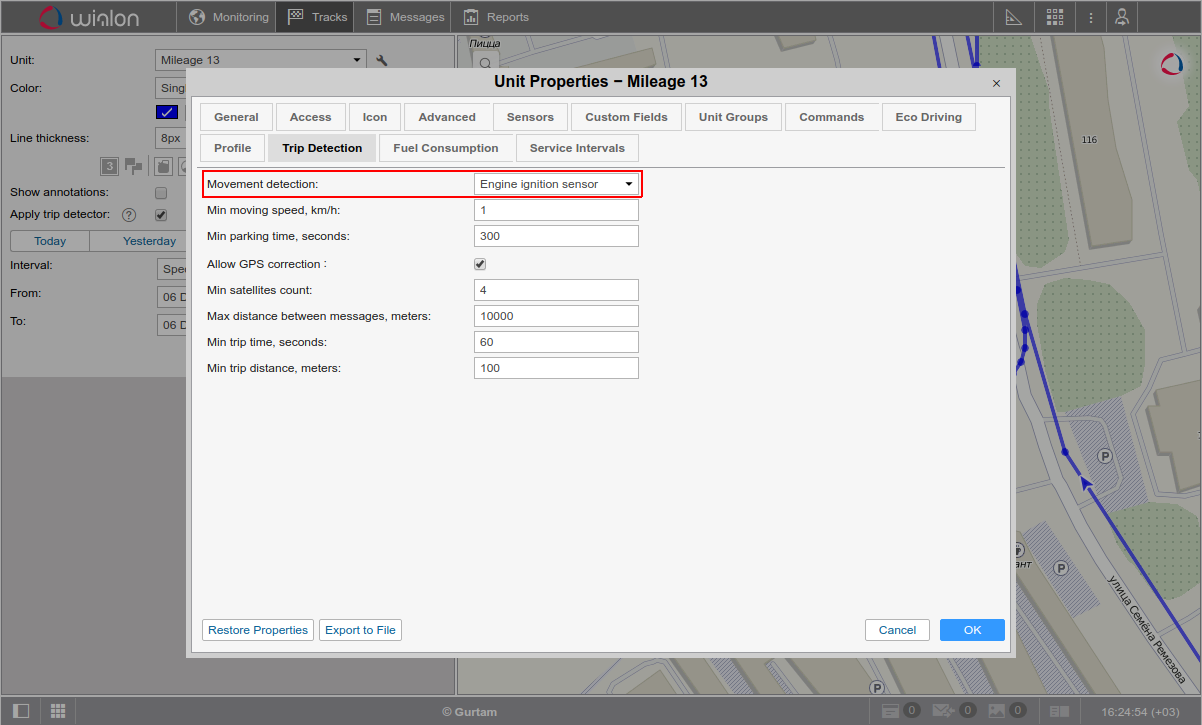Switch to the Commands tab

tap(831, 117)
